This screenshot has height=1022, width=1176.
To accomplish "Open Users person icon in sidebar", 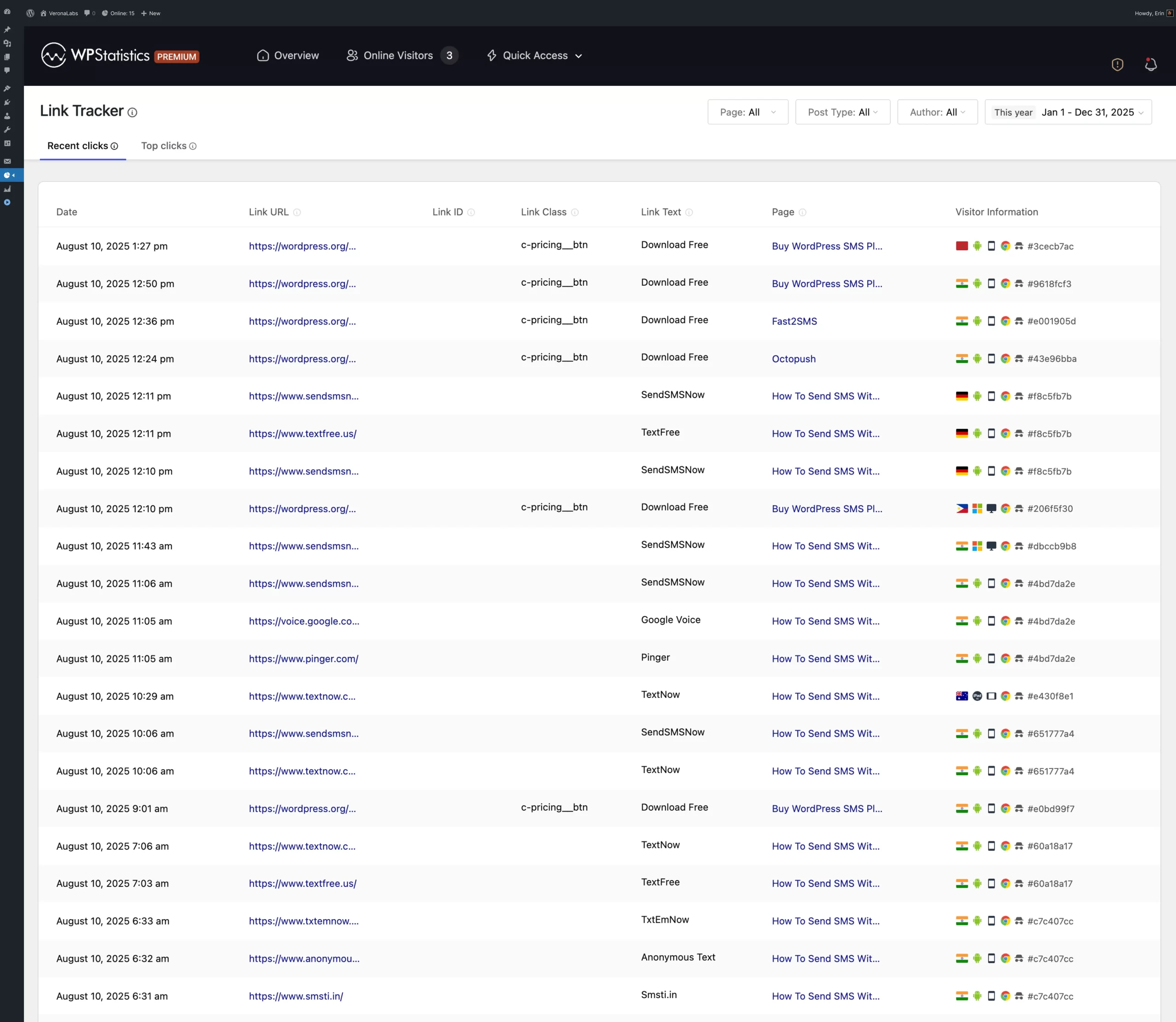I will click(x=7, y=116).
